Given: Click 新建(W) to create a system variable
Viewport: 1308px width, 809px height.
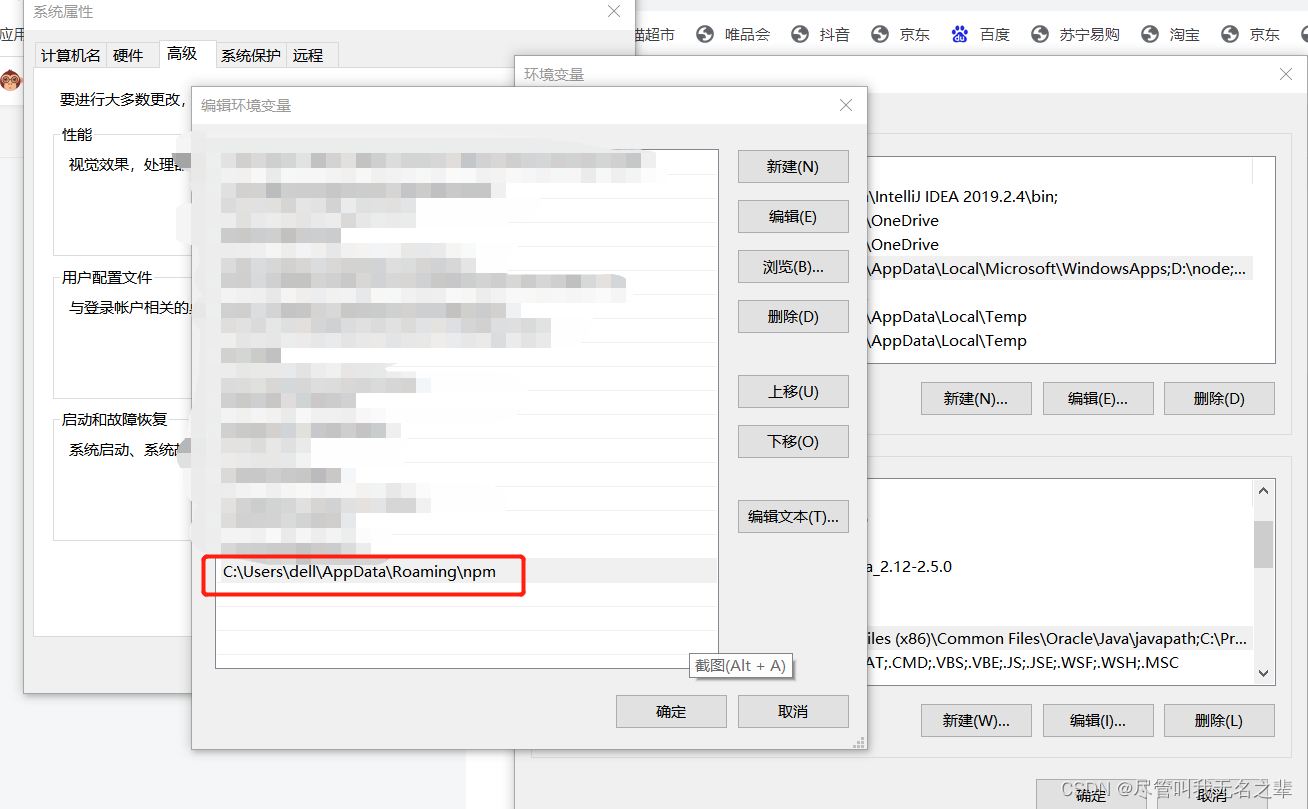Looking at the screenshot, I should [976, 720].
